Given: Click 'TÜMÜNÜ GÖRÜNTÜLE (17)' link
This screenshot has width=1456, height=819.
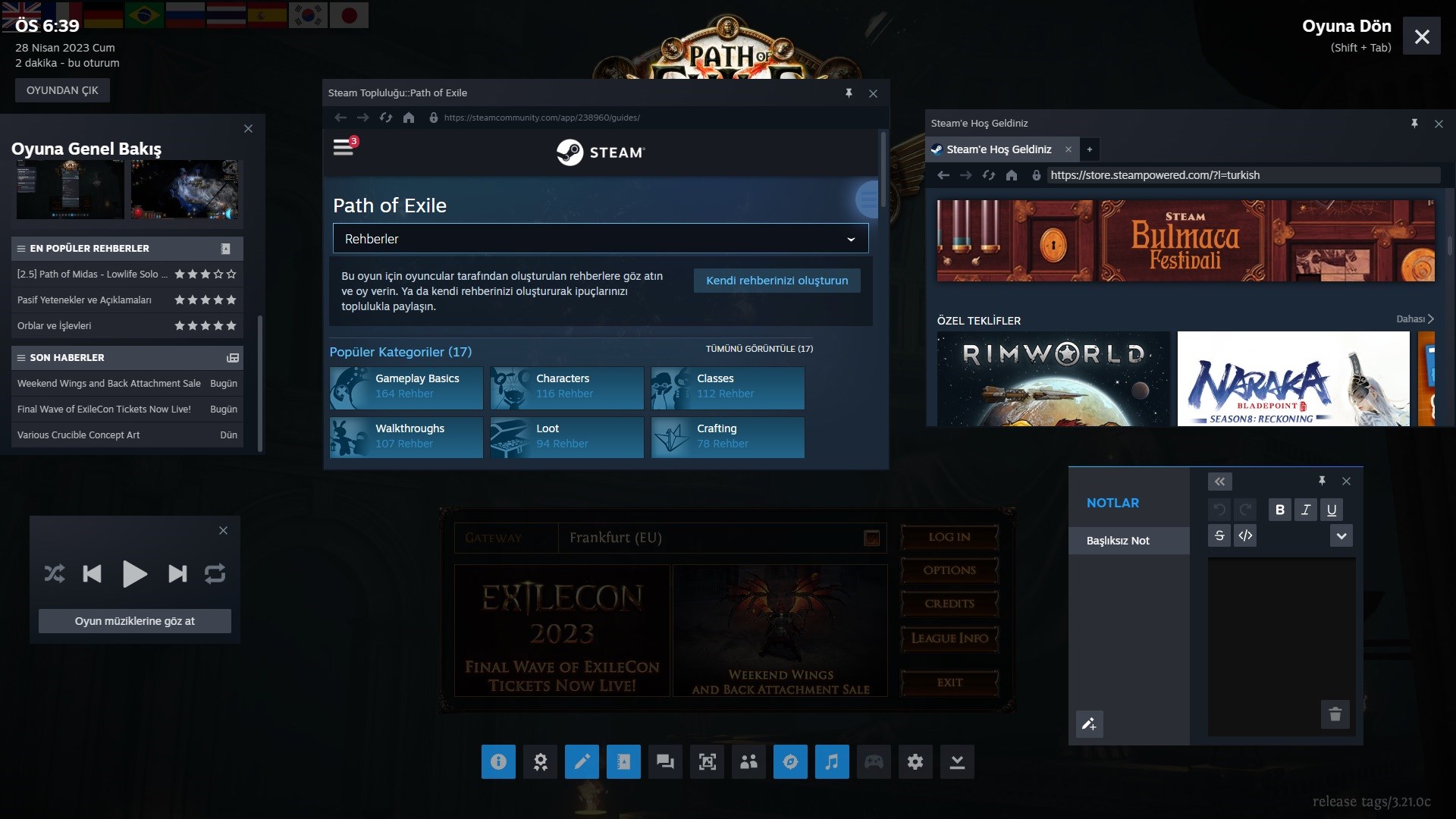Looking at the screenshot, I should point(759,349).
